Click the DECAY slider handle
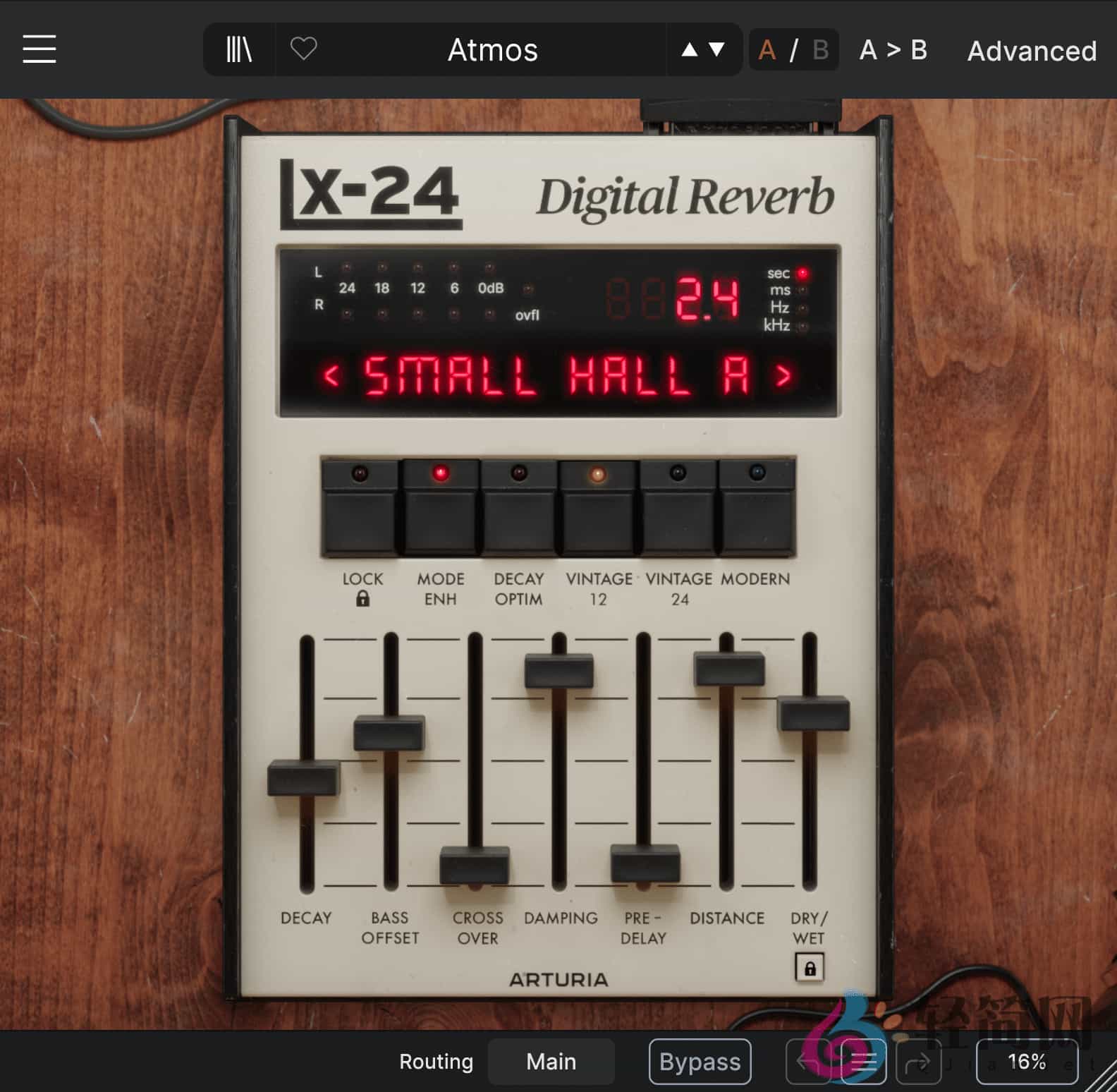Viewport: 1117px width, 1092px height. click(x=304, y=778)
